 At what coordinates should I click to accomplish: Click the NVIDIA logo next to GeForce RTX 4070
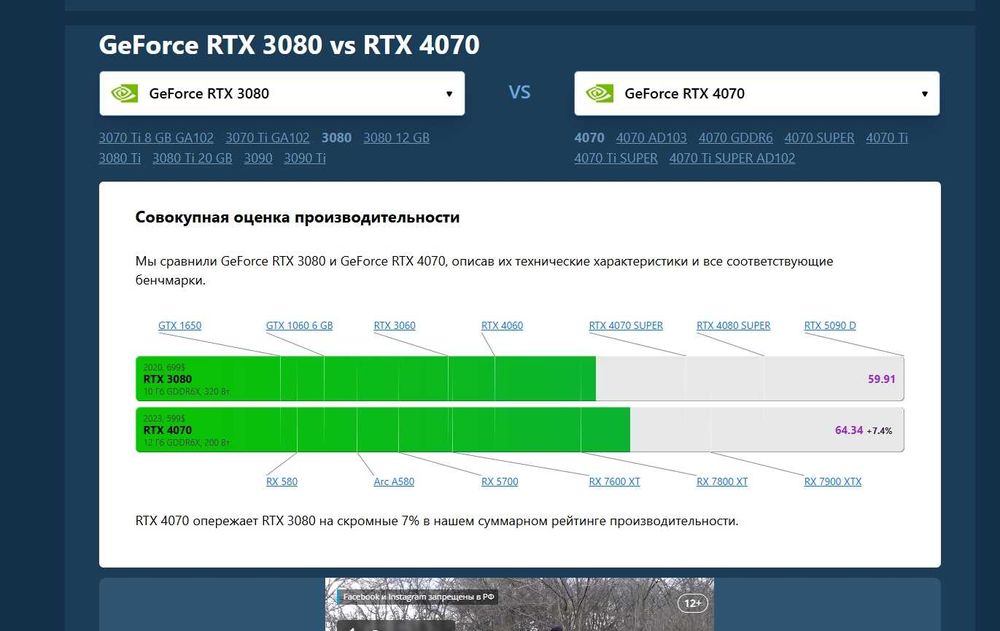click(599, 94)
